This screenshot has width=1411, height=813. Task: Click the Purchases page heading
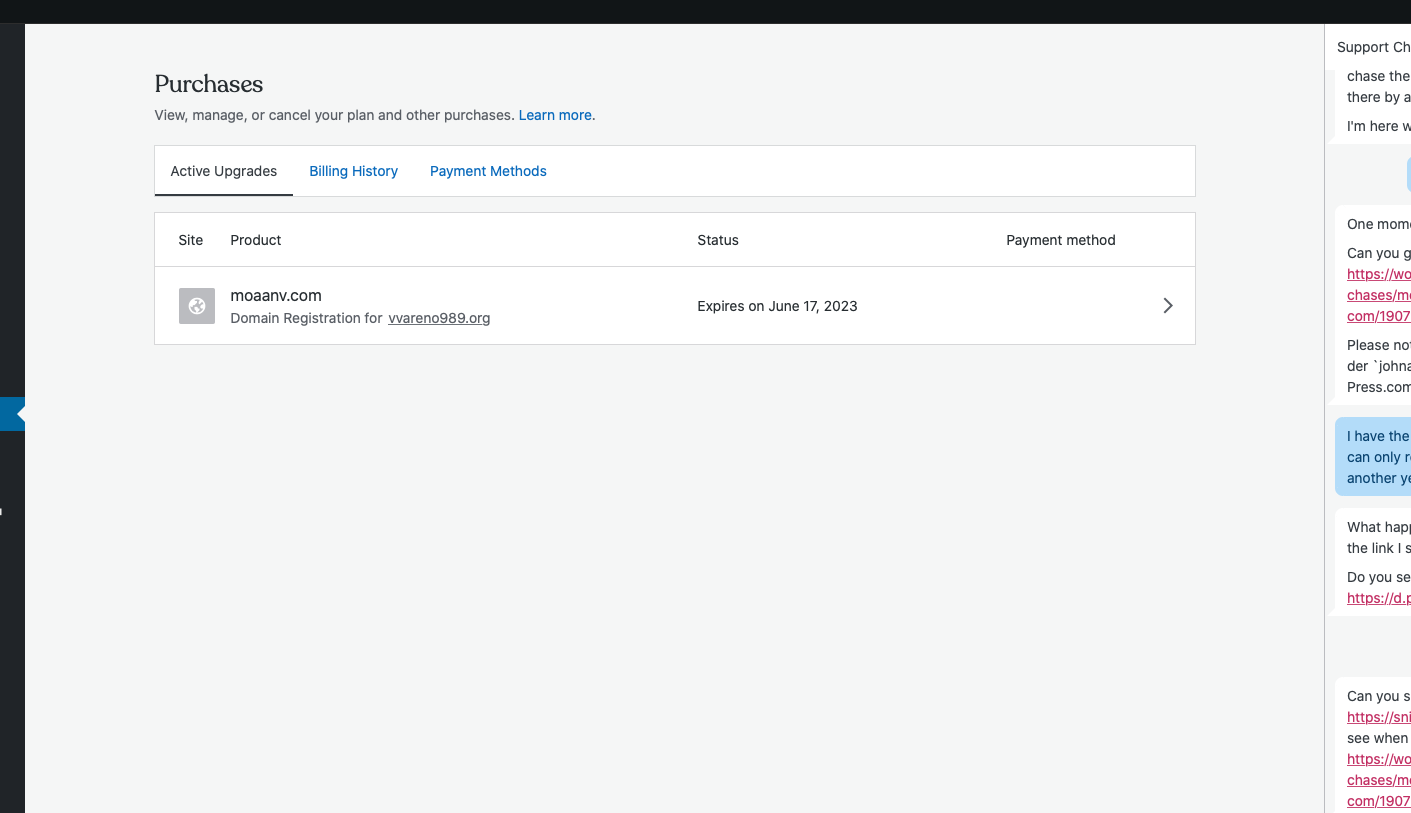coord(209,84)
